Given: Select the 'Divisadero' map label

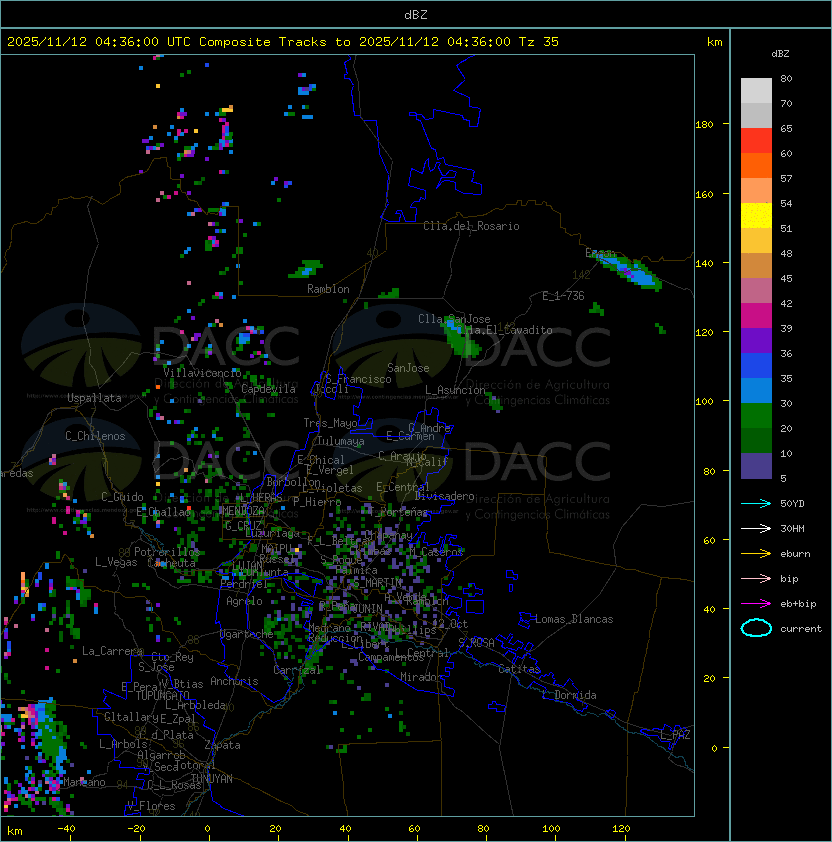Looking at the screenshot, I should point(444,496).
